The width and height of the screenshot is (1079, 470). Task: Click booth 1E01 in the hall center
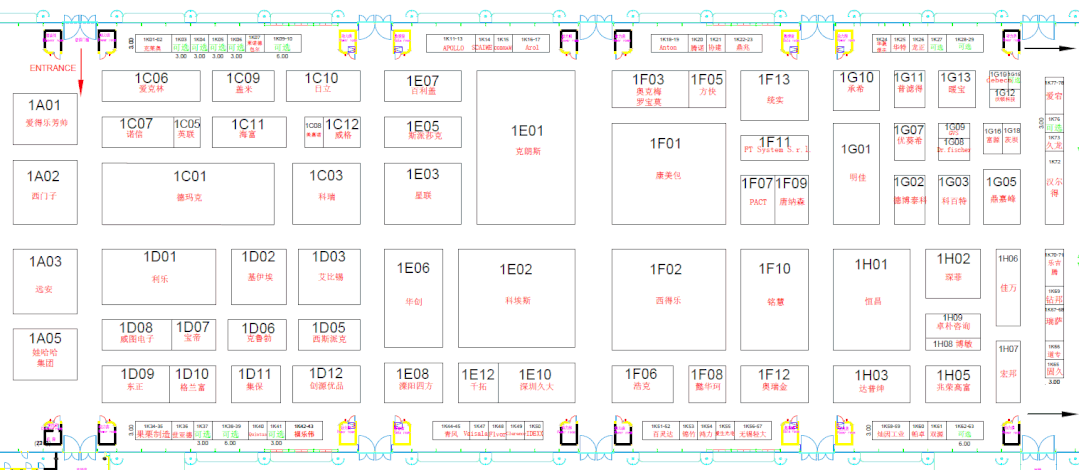click(x=526, y=140)
